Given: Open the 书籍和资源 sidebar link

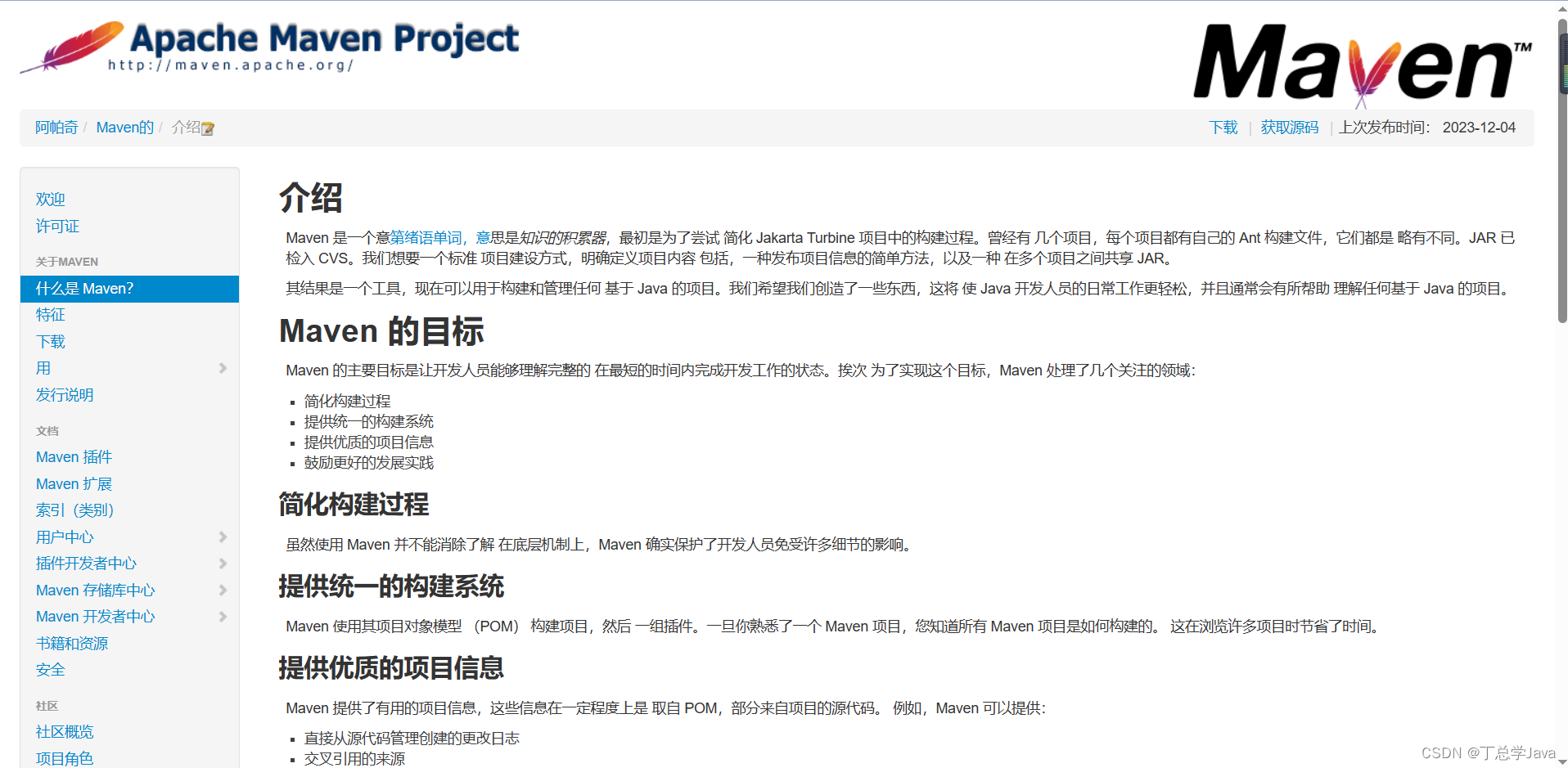Looking at the screenshot, I should 72,644.
